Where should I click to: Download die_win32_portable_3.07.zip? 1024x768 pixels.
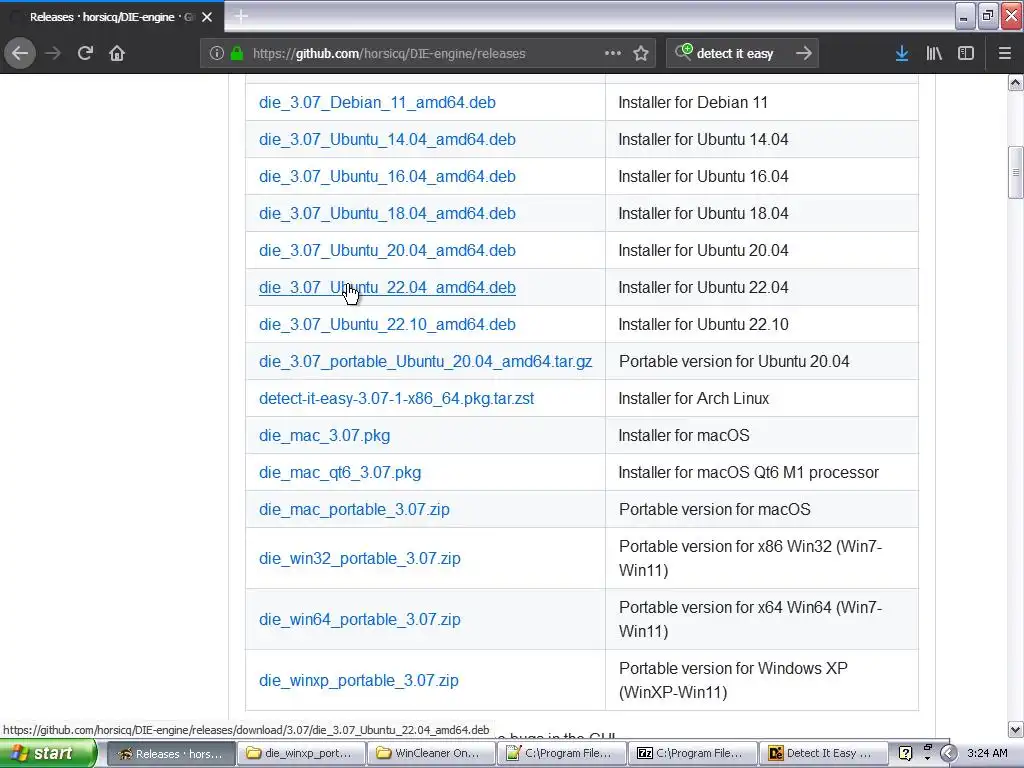(x=360, y=558)
